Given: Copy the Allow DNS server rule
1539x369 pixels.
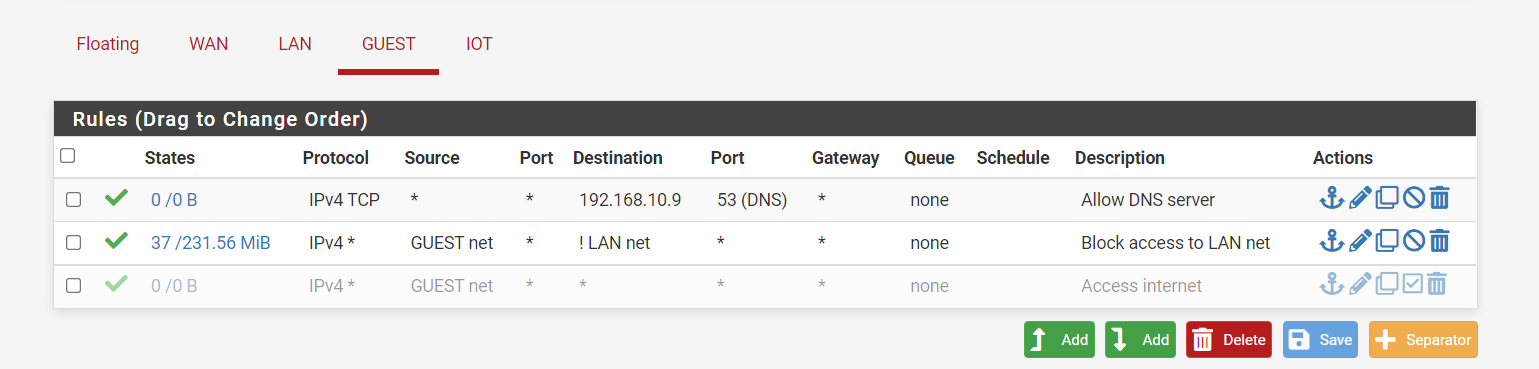Looking at the screenshot, I should (1387, 198).
